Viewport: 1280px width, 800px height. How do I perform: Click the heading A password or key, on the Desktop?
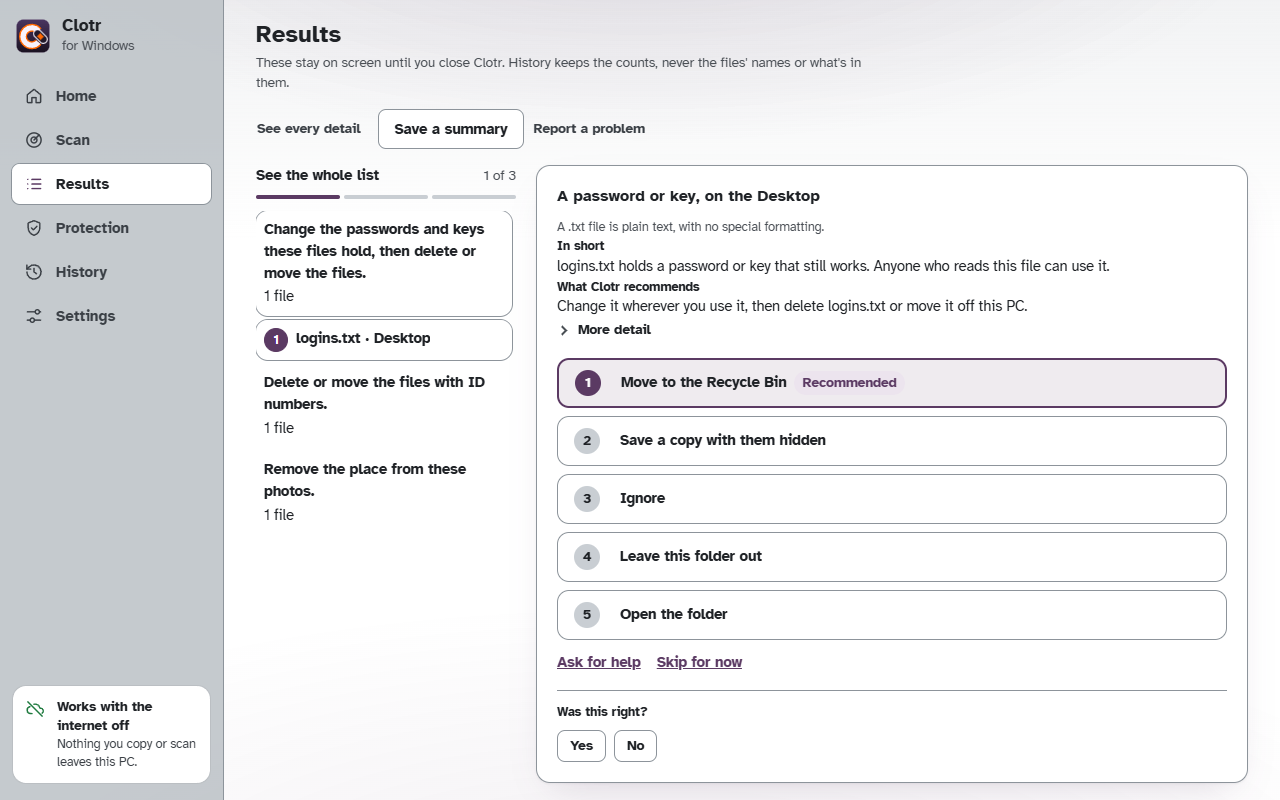pyautogui.click(x=688, y=196)
